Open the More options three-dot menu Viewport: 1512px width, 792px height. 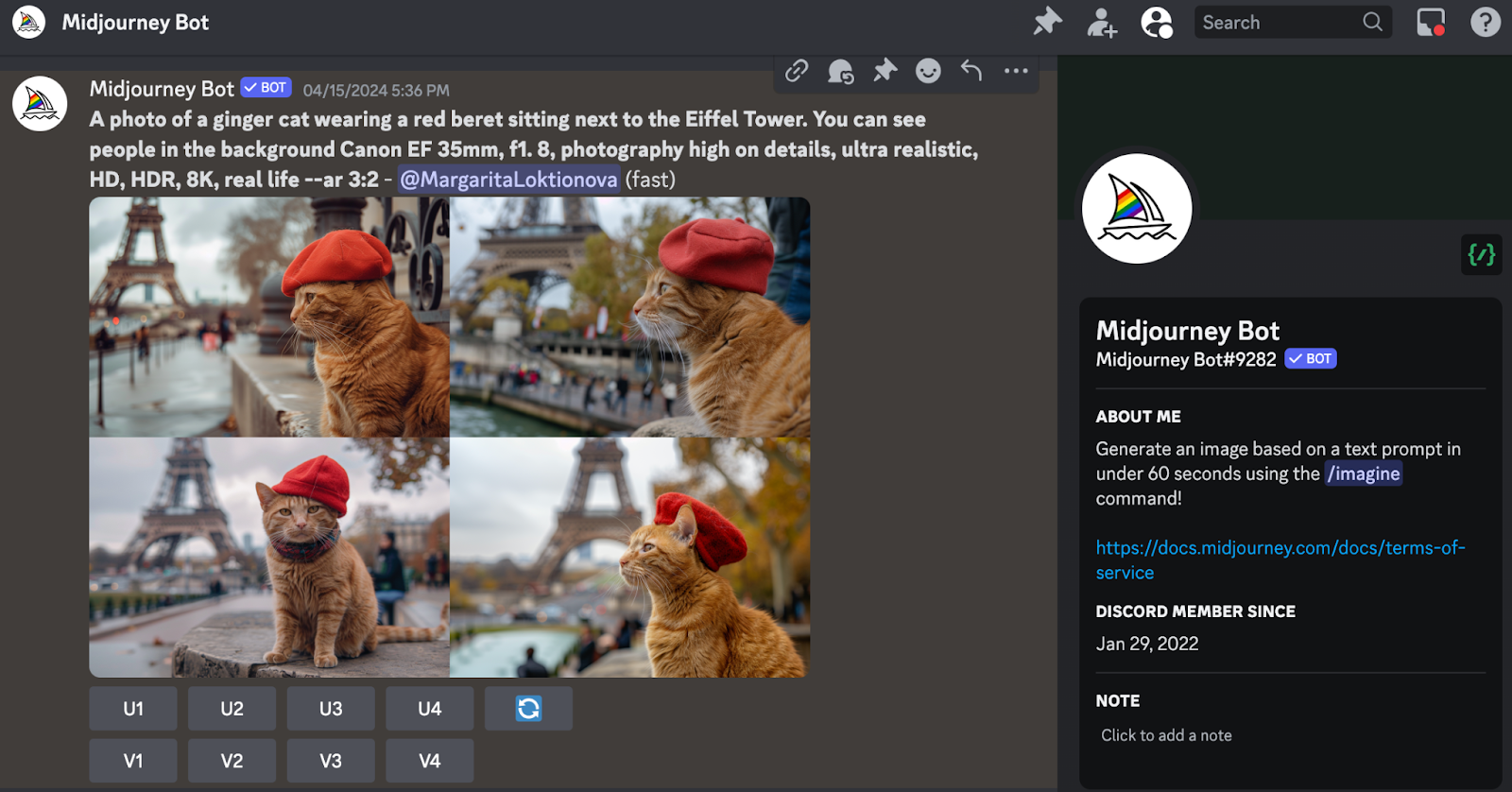1016,71
